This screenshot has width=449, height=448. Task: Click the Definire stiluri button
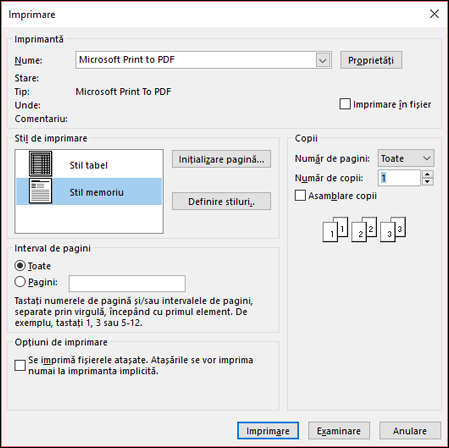(221, 201)
